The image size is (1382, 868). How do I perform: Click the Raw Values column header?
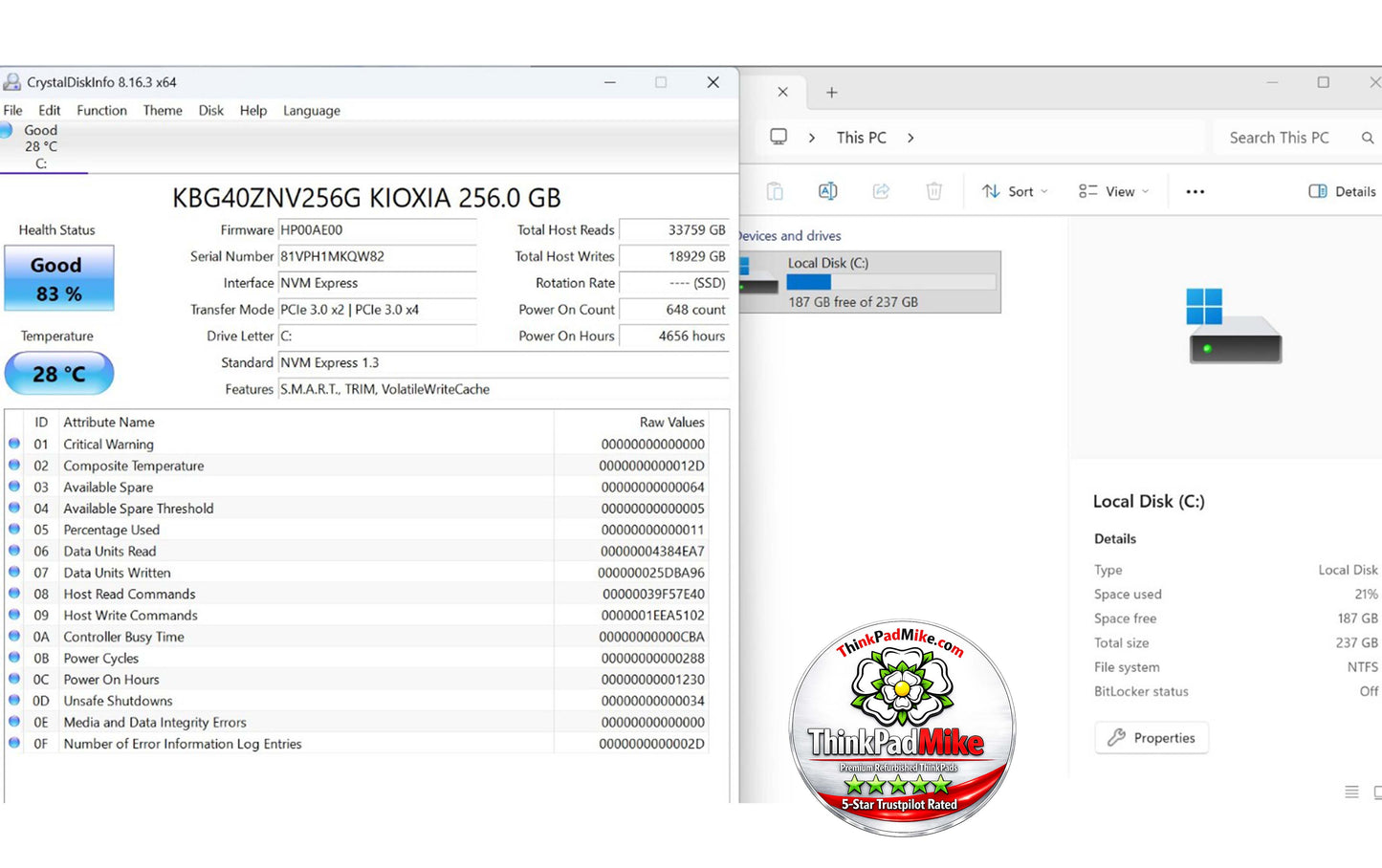coord(671,423)
